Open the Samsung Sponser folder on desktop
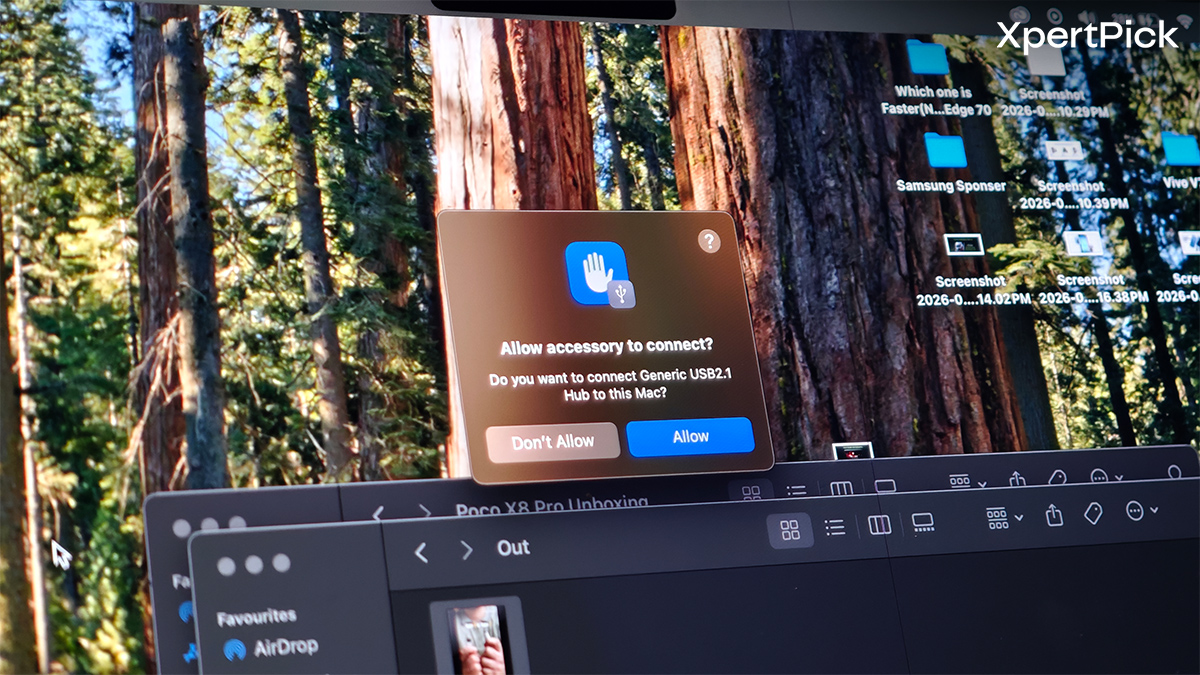The height and width of the screenshot is (675, 1200). click(946, 152)
